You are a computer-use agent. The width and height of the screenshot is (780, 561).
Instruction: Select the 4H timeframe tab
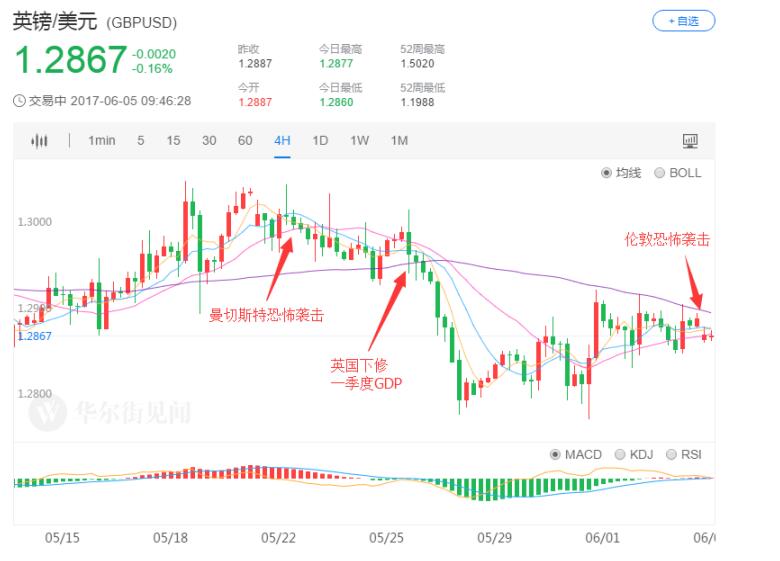pyautogui.click(x=282, y=141)
